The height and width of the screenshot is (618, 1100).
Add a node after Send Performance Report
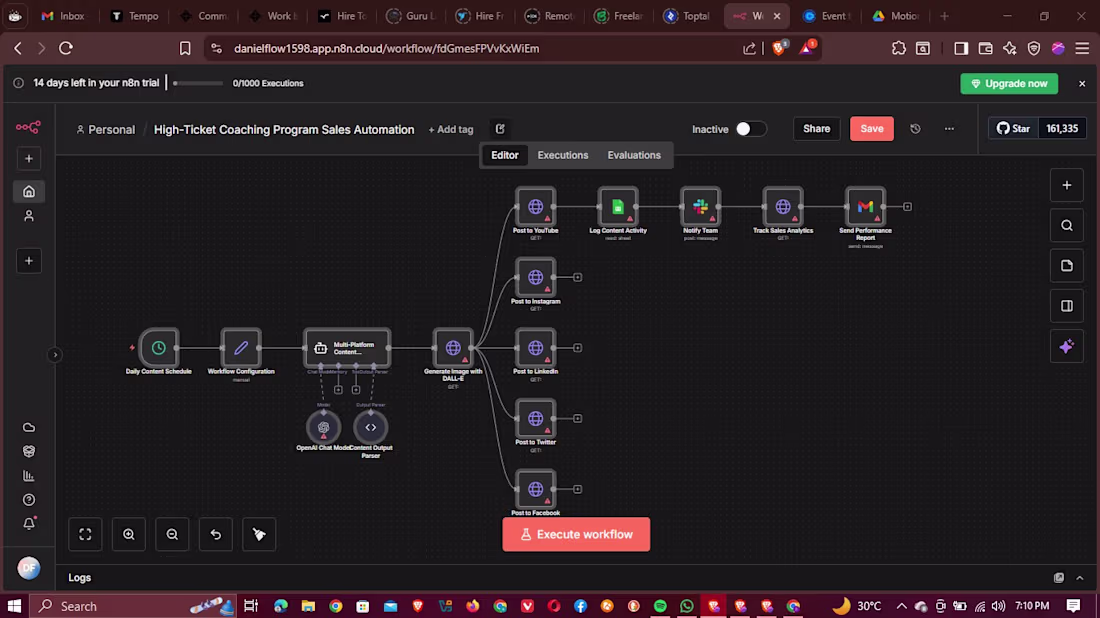pyautogui.click(x=907, y=207)
